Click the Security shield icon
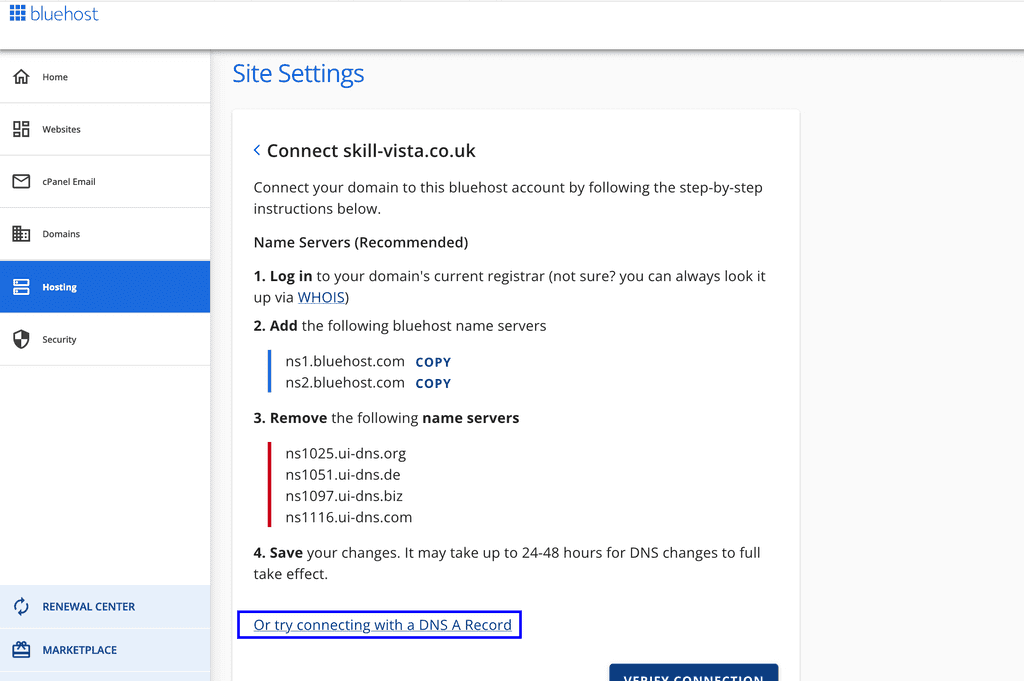Image resolution: width=1024 pixels, height=681 pixels. click(21, 339)
